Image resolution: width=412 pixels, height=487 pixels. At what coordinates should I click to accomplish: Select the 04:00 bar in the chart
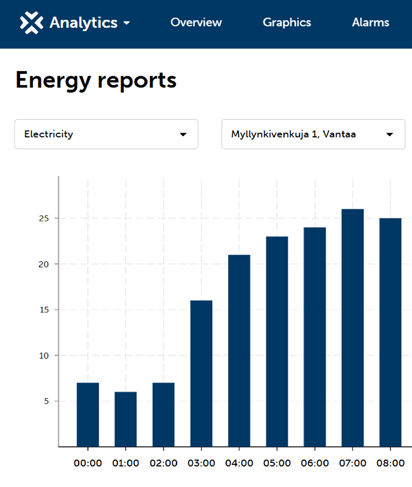[239, 351]
